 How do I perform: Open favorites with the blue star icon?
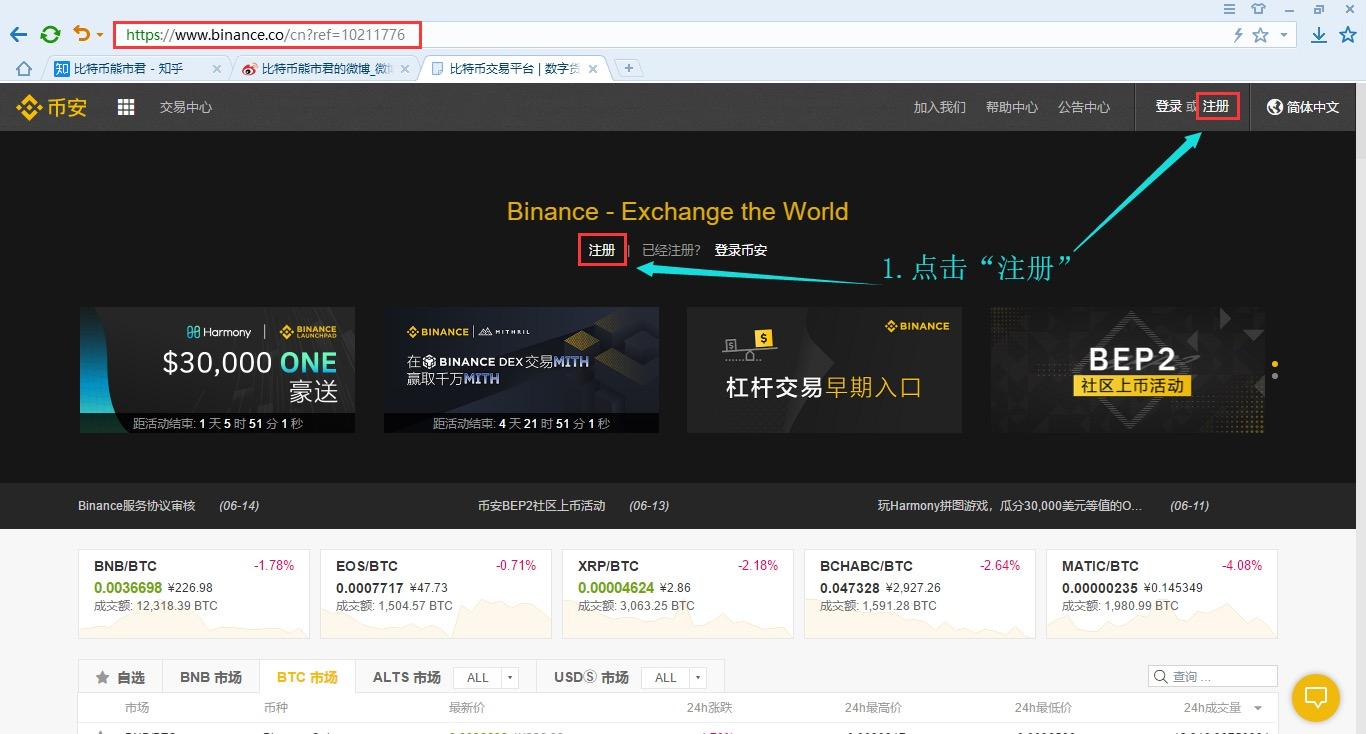pos(1347,35)
